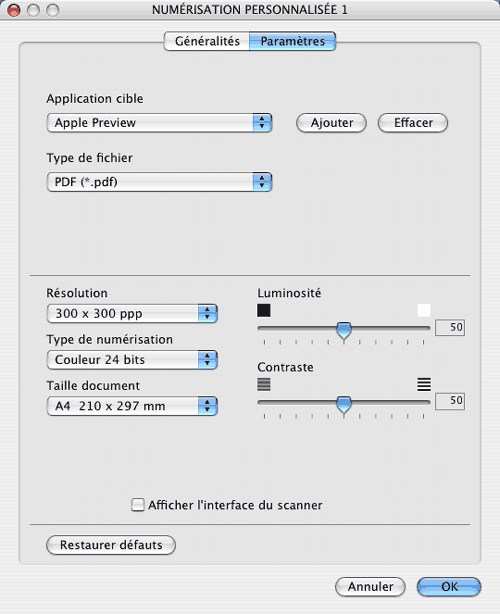Select the Paramètres tab
The width and height of the screenshot is (500, 614).
coord(292,41)
